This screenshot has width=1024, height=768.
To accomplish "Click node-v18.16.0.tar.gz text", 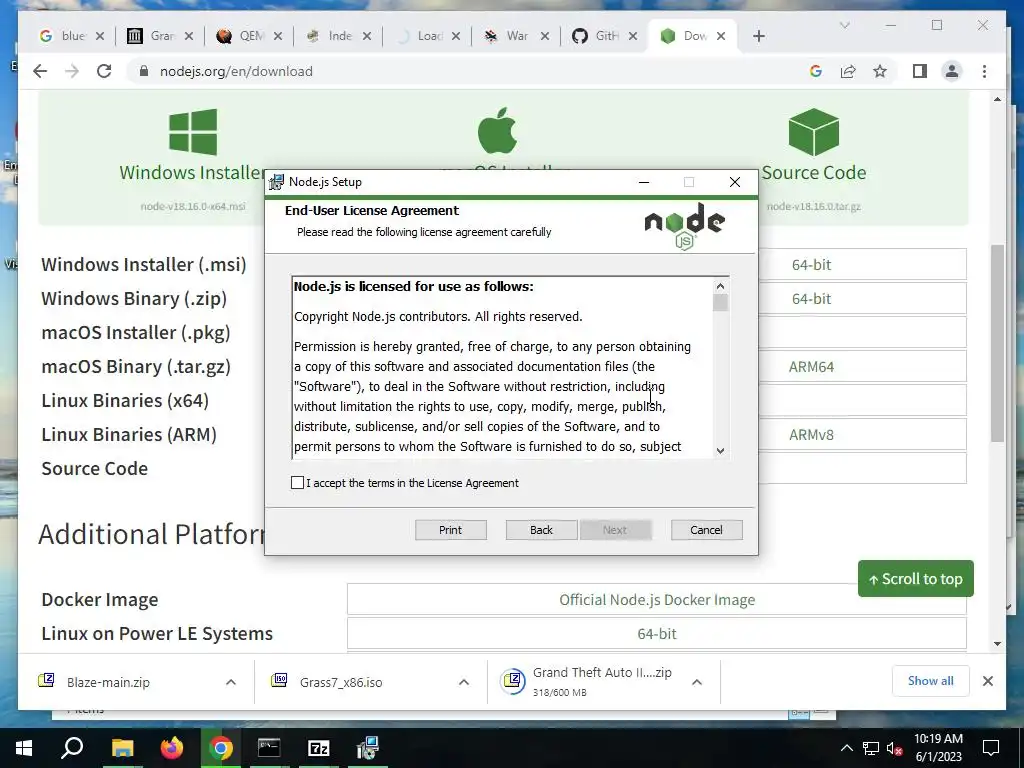I will point(814,206).
